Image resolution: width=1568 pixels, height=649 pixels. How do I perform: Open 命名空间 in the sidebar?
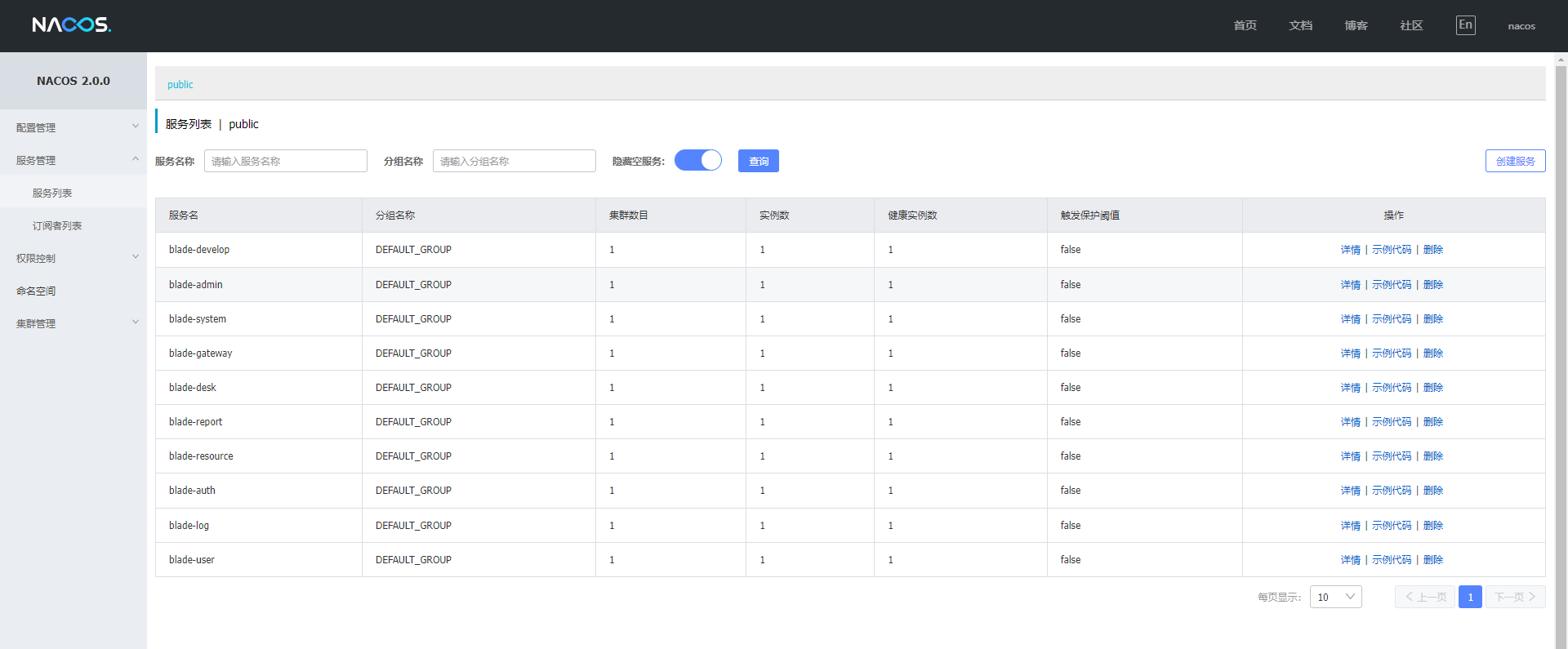click(36, 291)
